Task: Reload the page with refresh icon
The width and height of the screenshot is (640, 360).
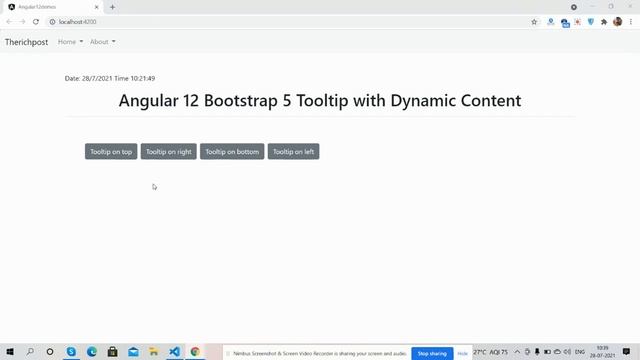Action: (x=36, y=22)
